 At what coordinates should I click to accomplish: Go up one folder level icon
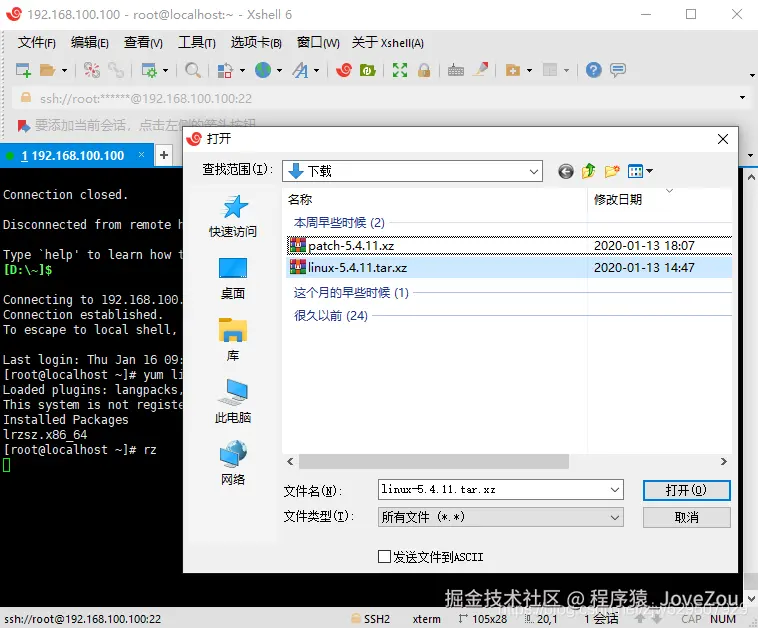tap(588, 171)
